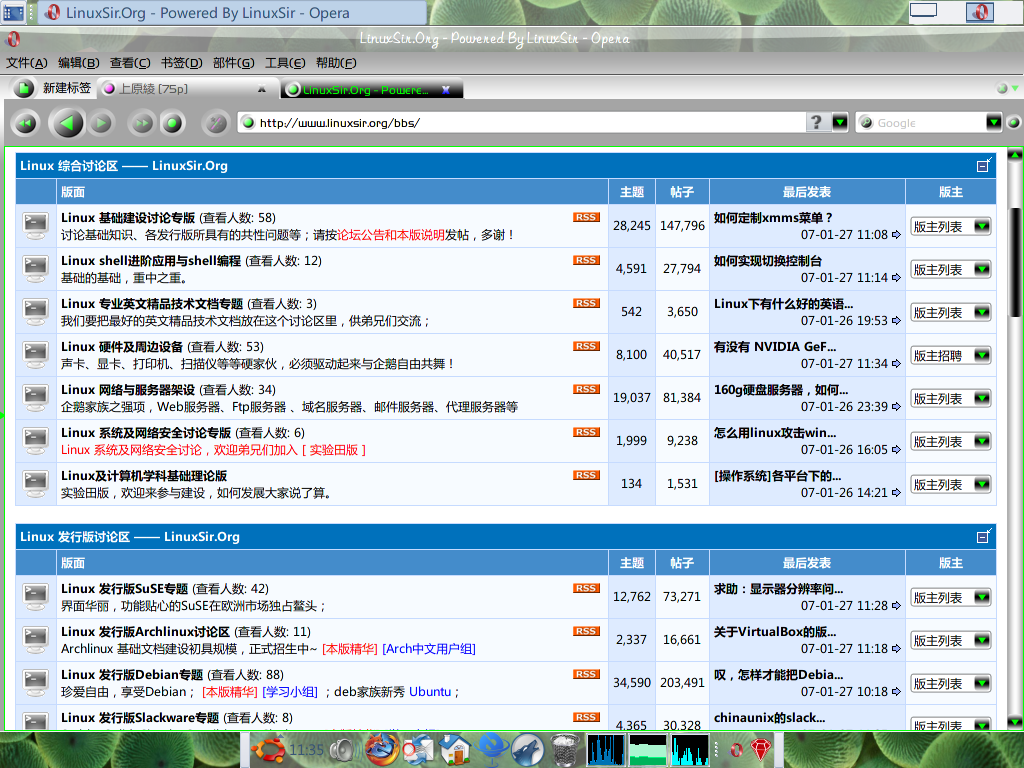Click the last-post arrow icon beside 07-01-26 16:05
This screenshot has height=768, width=1024.
pyautogui.click(x=896, y=449)
